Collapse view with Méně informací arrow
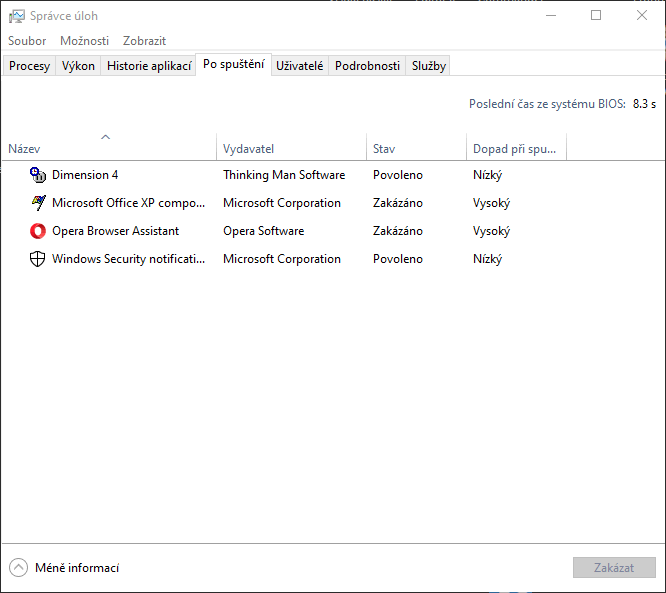 [x=18, y=568]
